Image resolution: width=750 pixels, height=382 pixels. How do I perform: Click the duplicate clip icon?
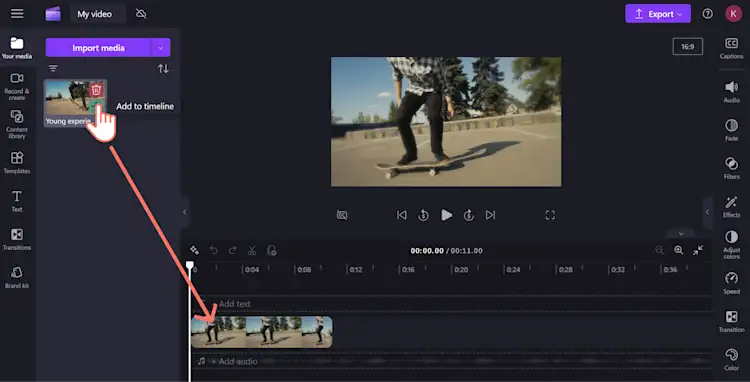(x=272, y=250)
